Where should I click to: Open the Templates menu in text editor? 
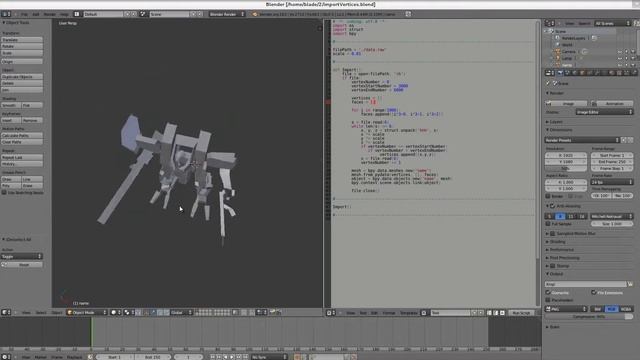click(x=409, y=313)
